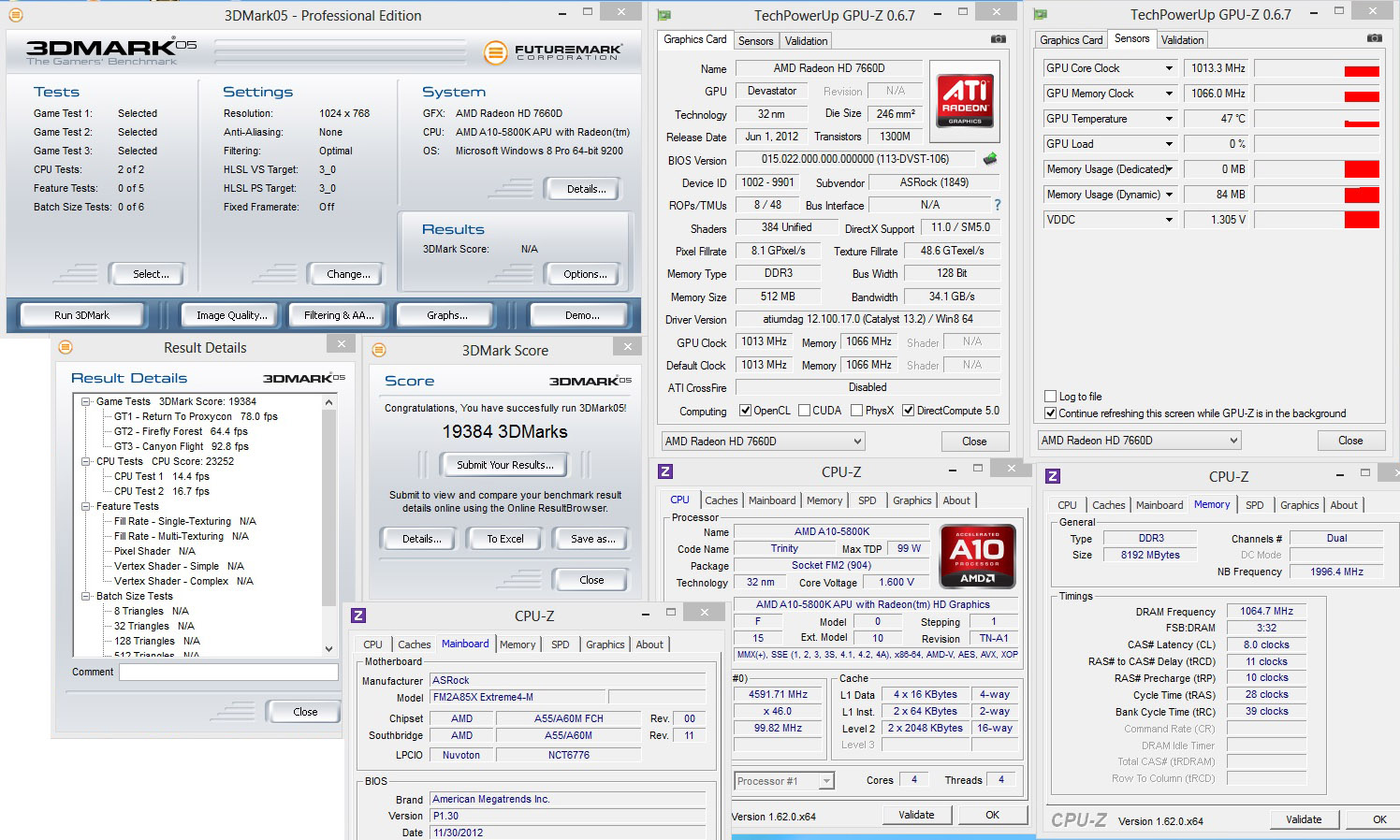Image resolution: width=1400 pixels, height=840 pixels.
Task: Enable the Log to file checkbox
Action: 1050,397
